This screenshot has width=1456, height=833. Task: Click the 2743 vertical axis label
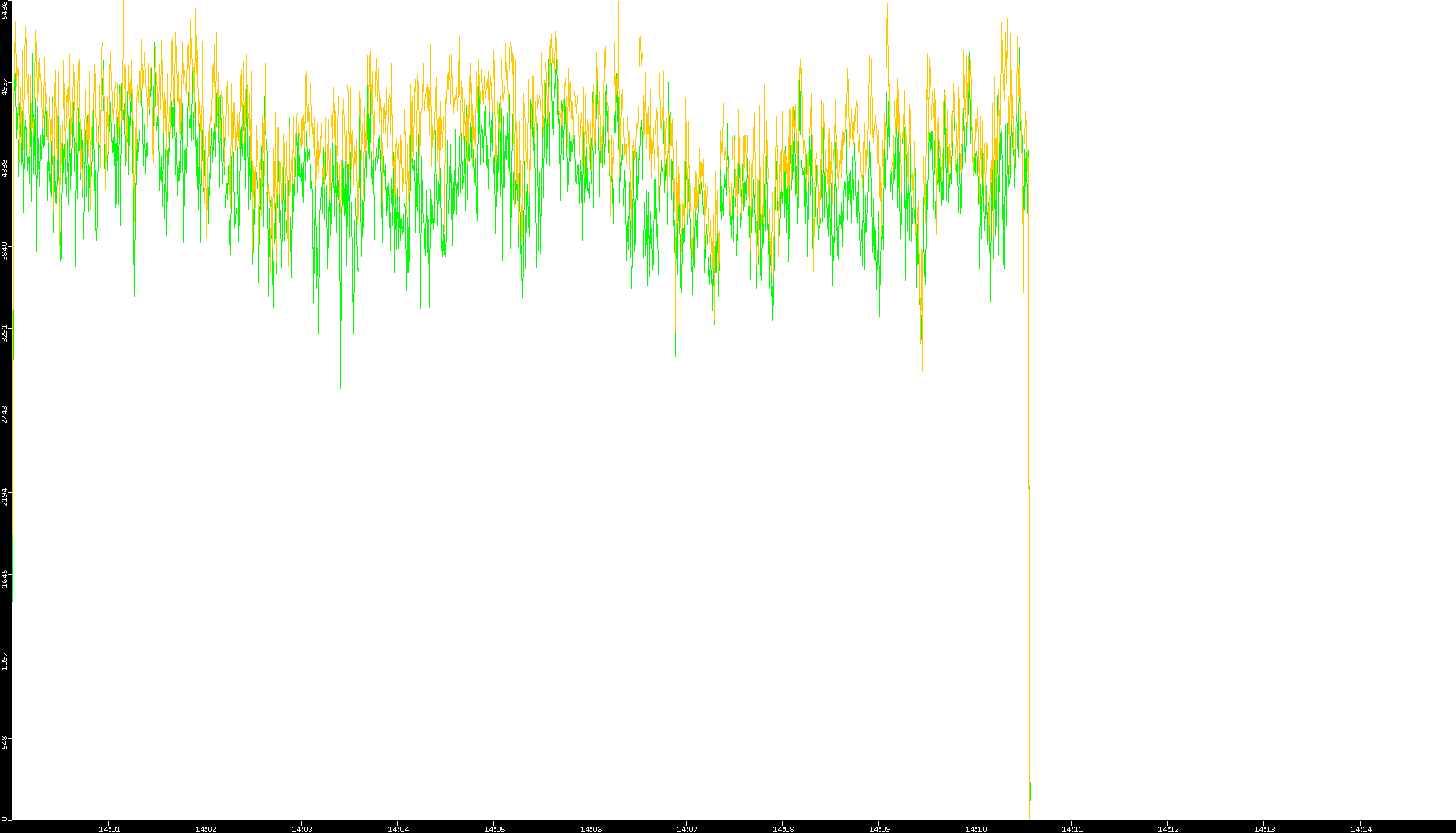6,414
